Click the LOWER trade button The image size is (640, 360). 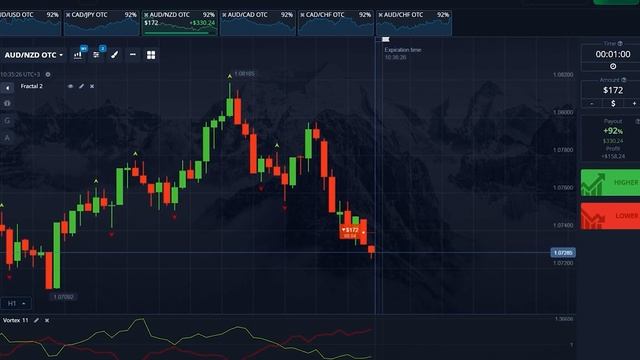pos(610,216)
